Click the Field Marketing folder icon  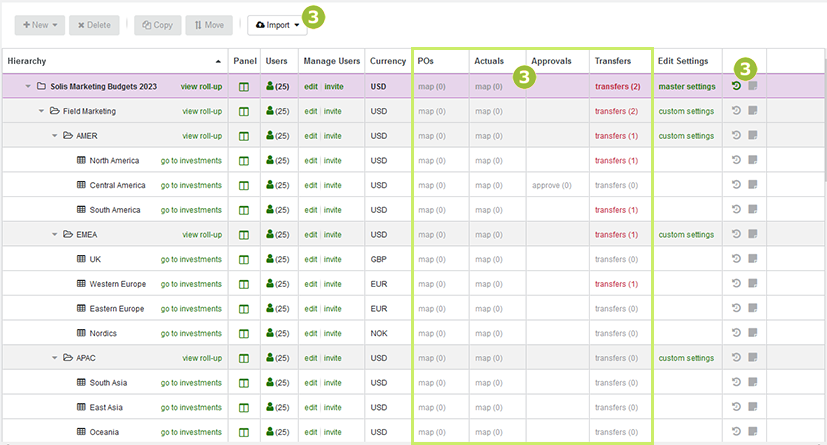tap(54, 111)
